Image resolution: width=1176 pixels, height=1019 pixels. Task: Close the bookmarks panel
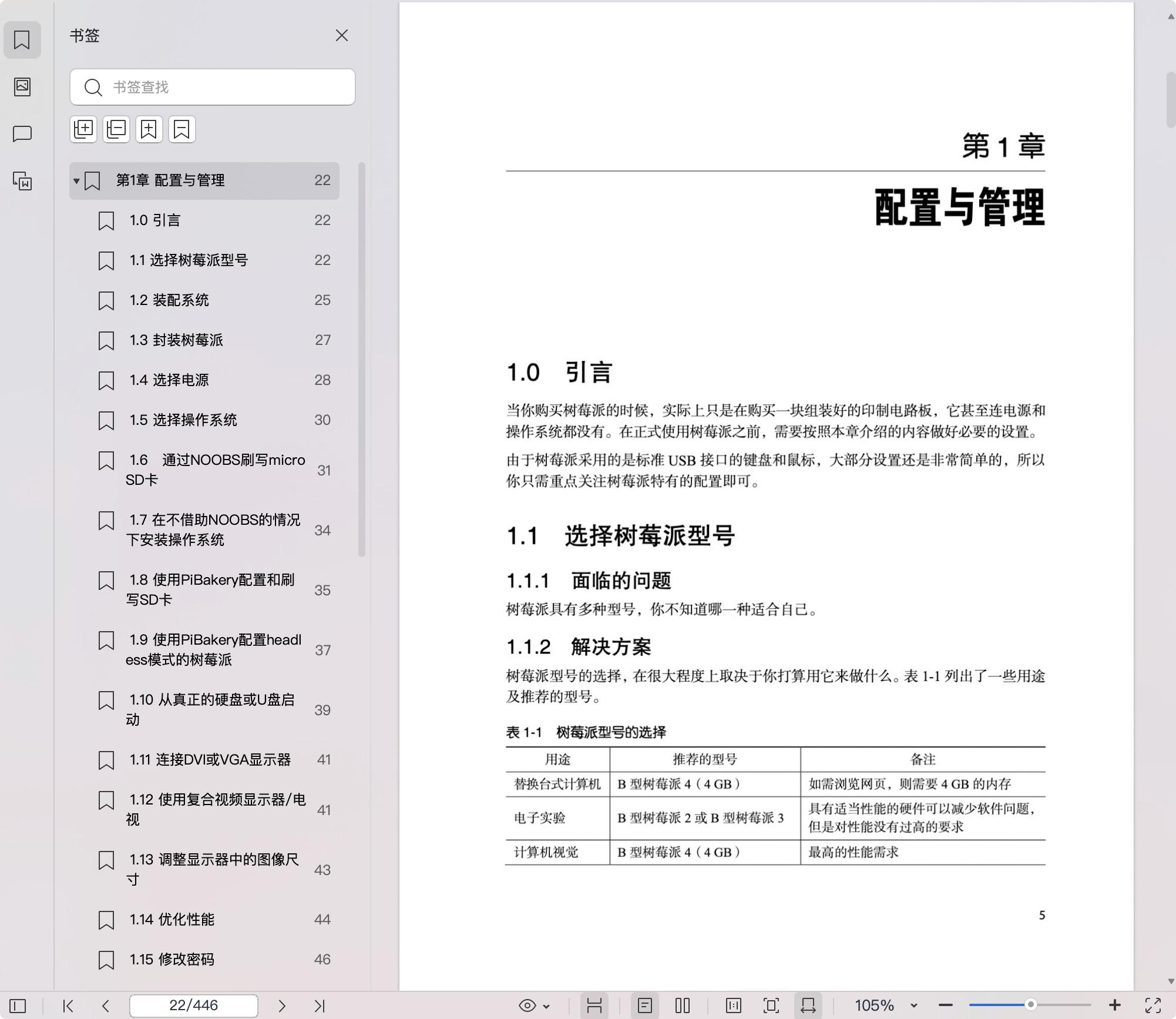pos(342,36)
